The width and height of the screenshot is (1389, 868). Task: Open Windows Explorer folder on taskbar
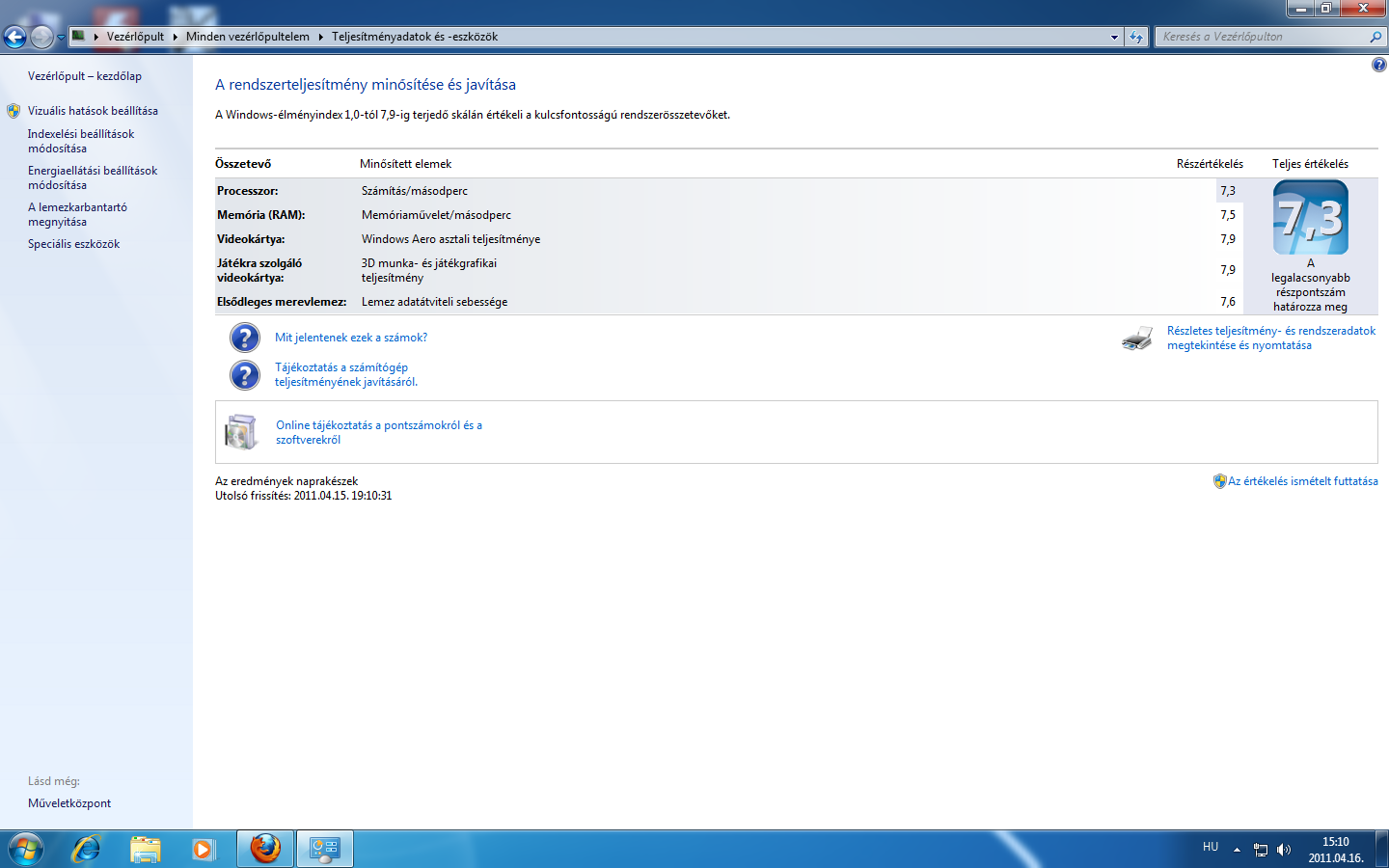[x=146, y=849]
